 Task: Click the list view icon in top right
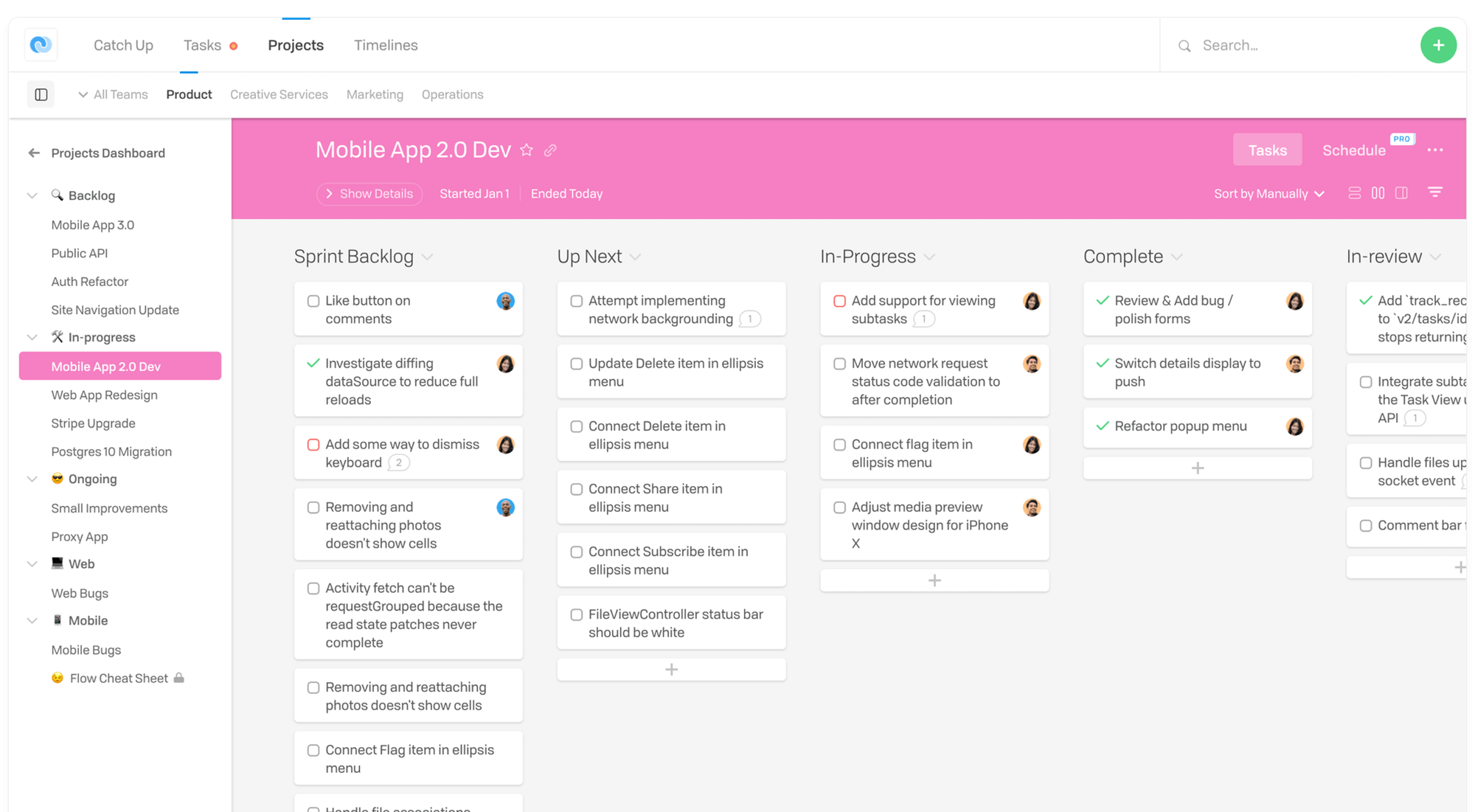pos(1353,192)
